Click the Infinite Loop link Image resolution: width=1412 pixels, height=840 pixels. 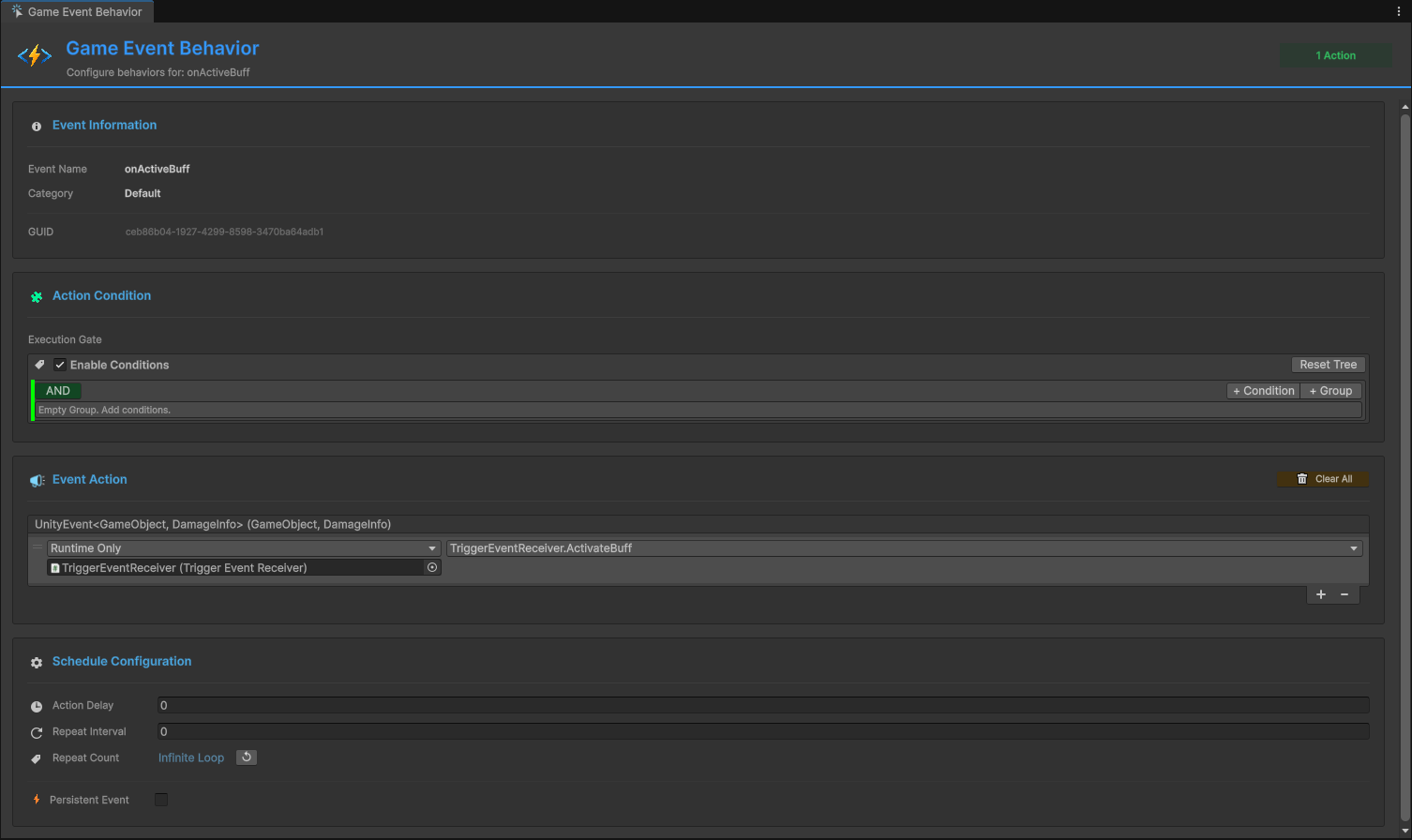click(x=191, y=757)
